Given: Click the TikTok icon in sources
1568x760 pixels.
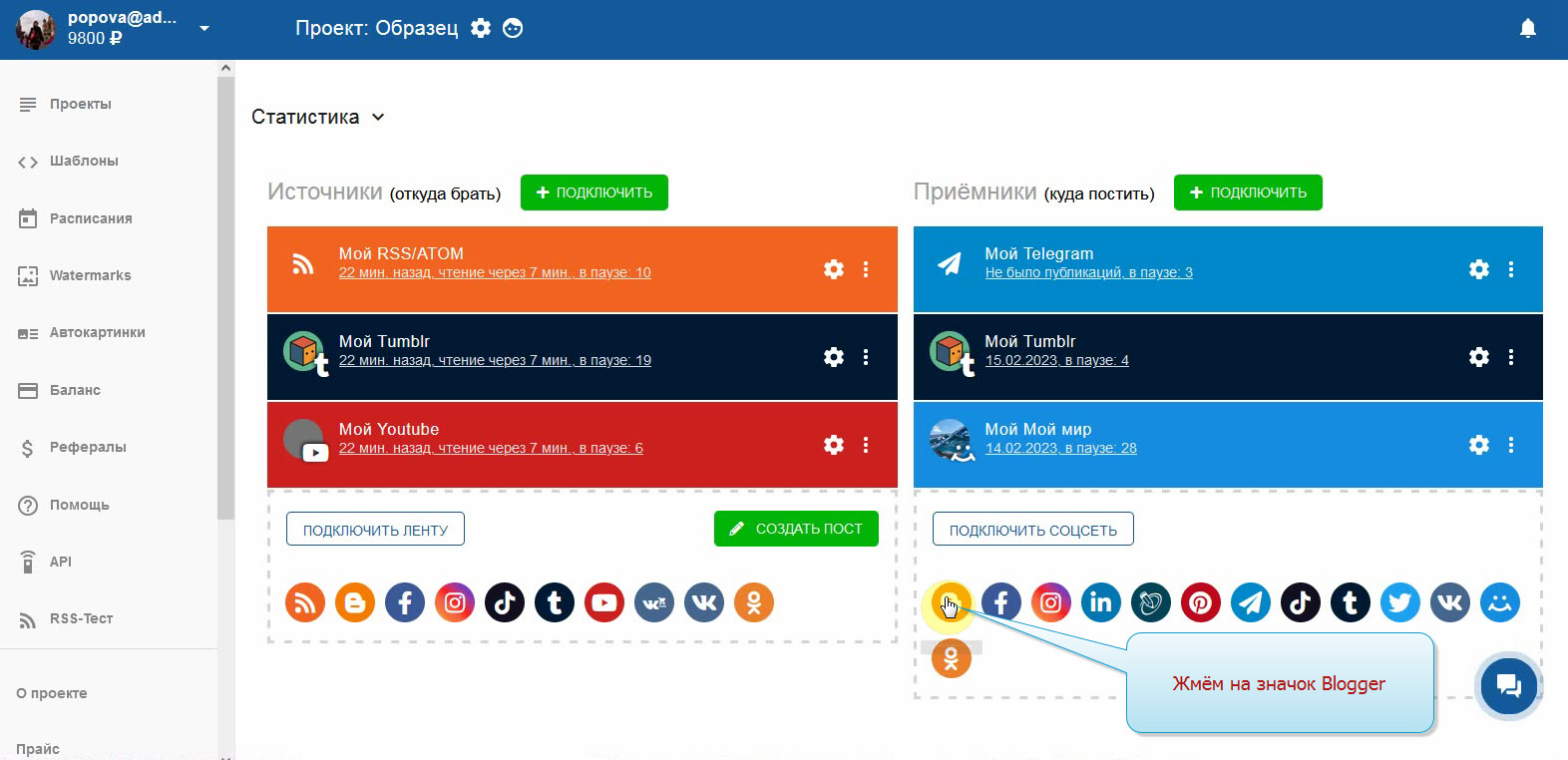Looking at the screenshot, I should tap(505, 602).
